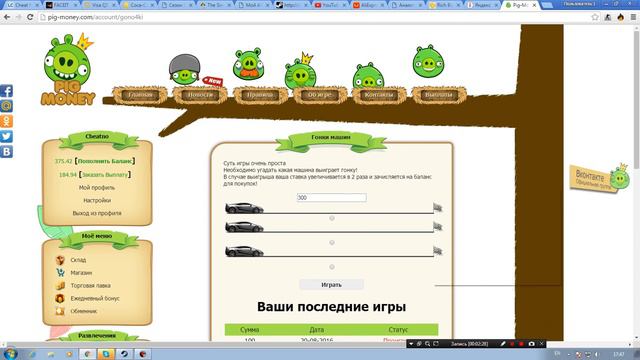
Task: Open the Chrome hamburger menu
Action: tap(633, 17)
